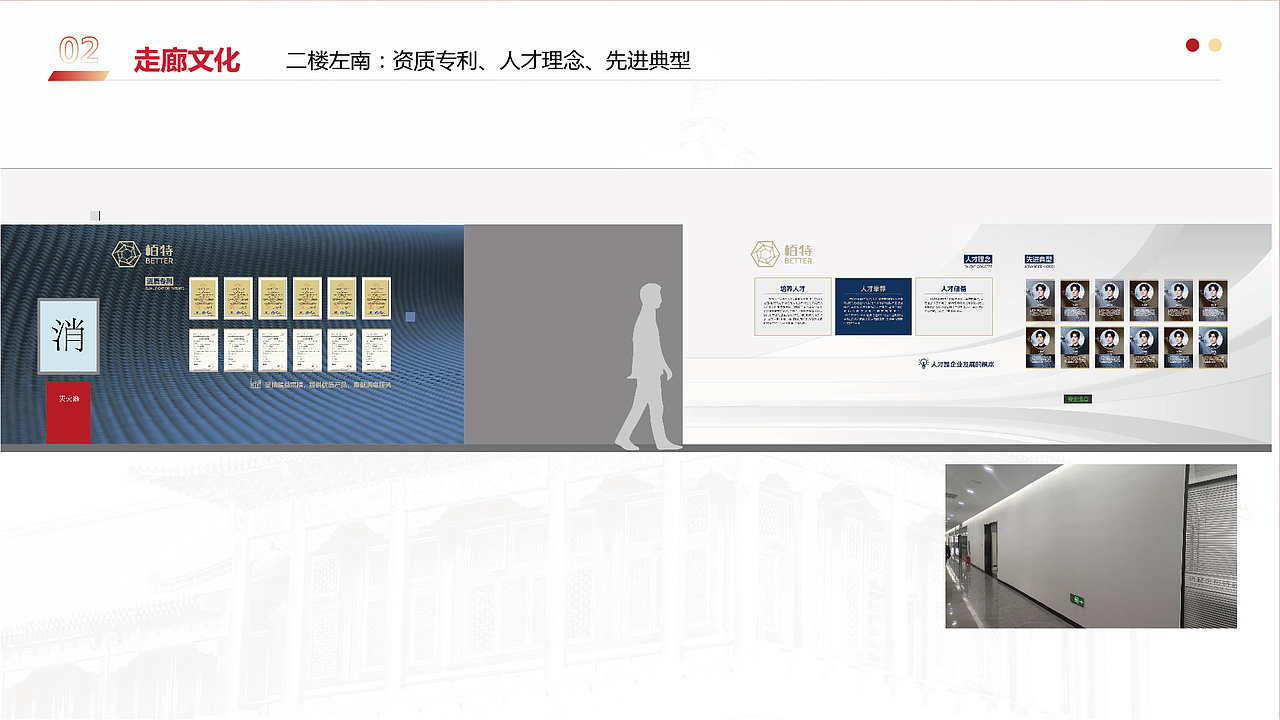This screenshot has width=1280, height=720.
Task: Click the lightbulb icon beside 人才是企业发展的根本
Action: pos(924,362)
